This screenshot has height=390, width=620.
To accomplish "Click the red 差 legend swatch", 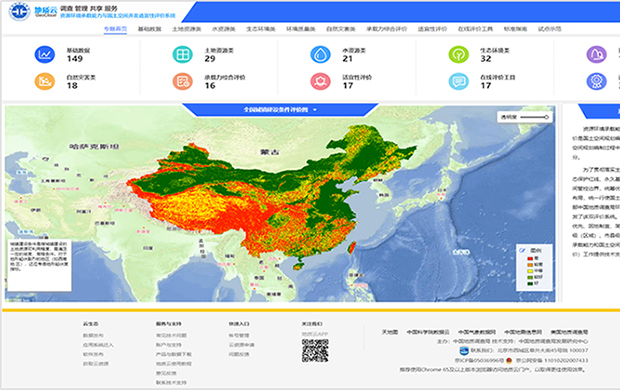I will click(x=530, y=258).
